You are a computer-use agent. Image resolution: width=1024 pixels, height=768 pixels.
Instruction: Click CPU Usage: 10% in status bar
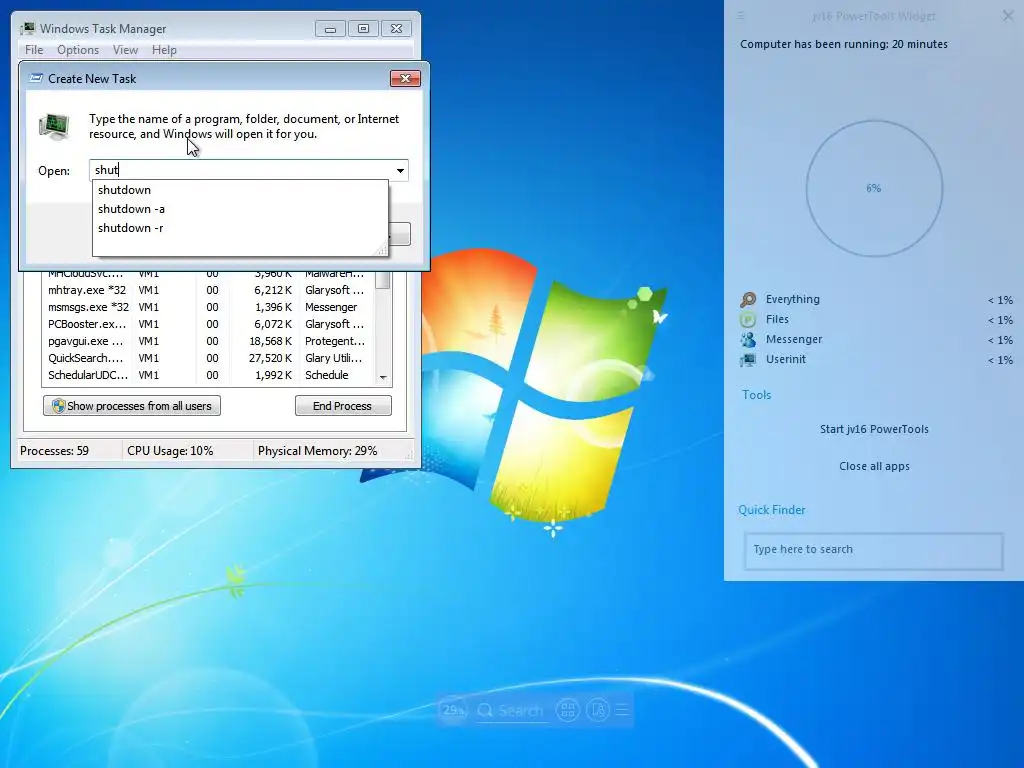170,451
